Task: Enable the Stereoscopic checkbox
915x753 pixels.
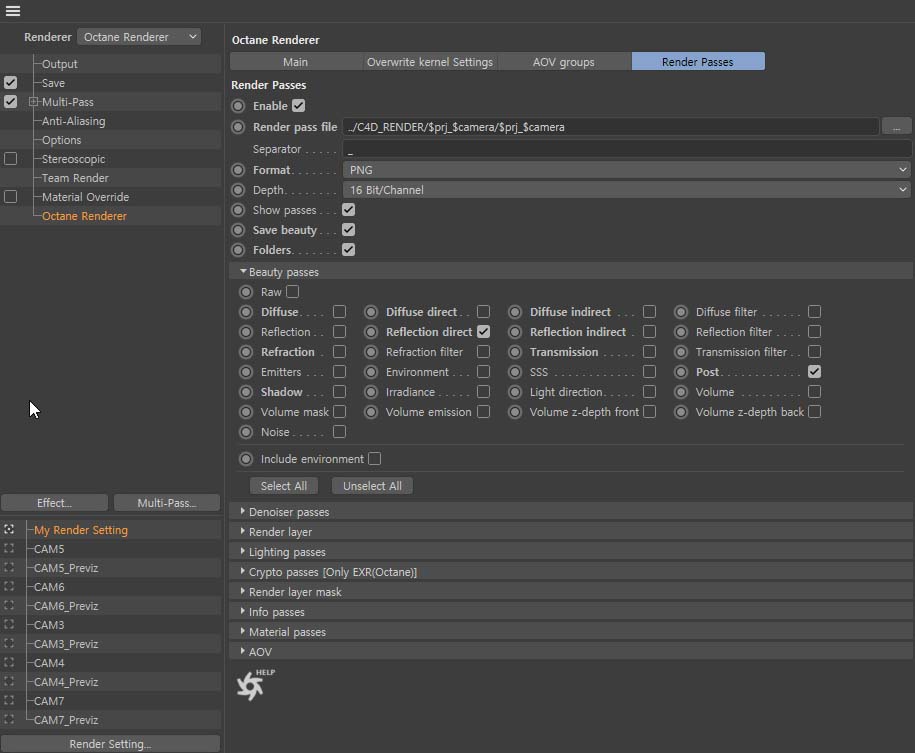Action: tap(11, 159)
